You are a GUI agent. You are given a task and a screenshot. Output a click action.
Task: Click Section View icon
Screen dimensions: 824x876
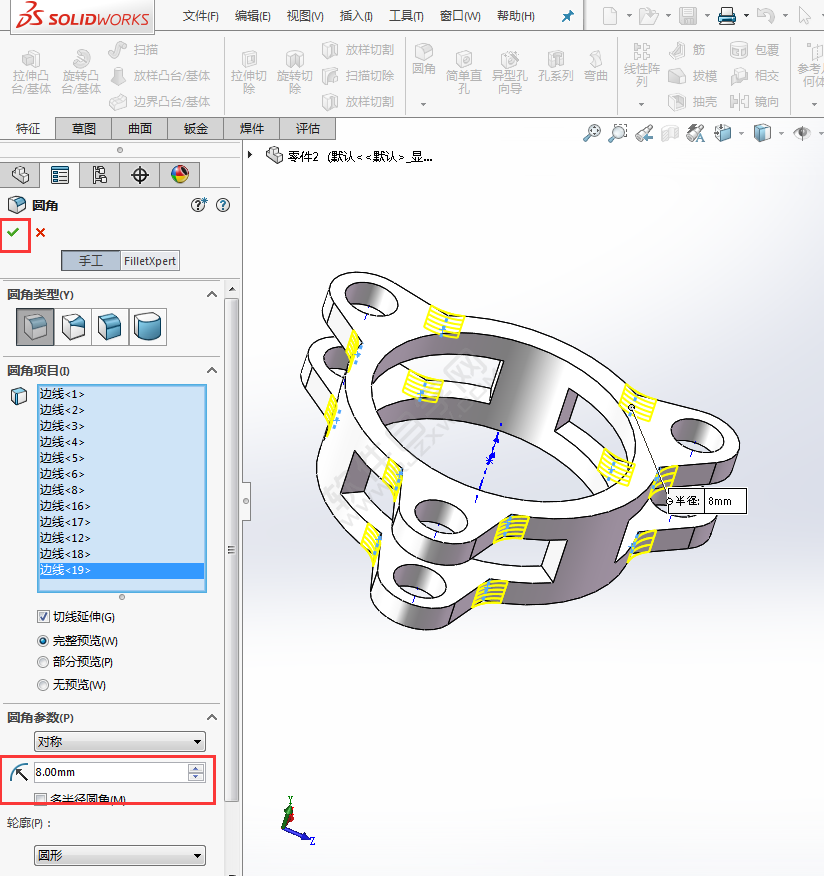point(670,133)
